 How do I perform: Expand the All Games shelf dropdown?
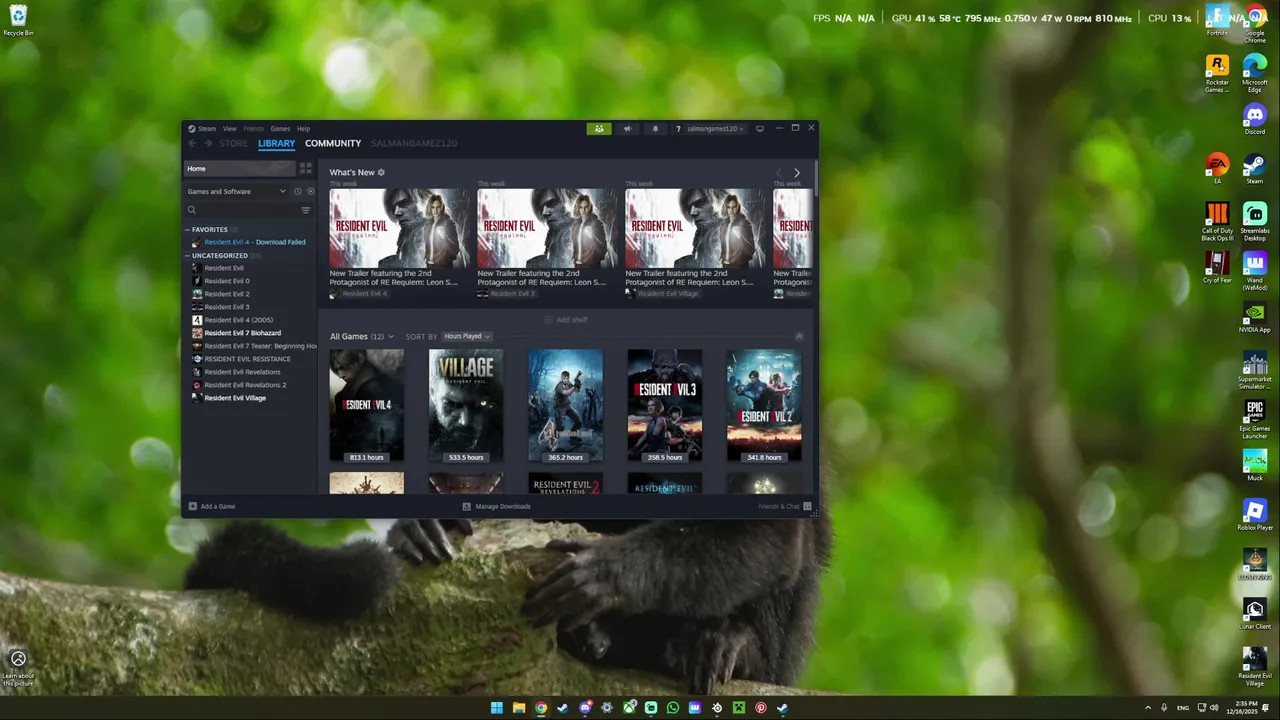[x=390, y=336]
